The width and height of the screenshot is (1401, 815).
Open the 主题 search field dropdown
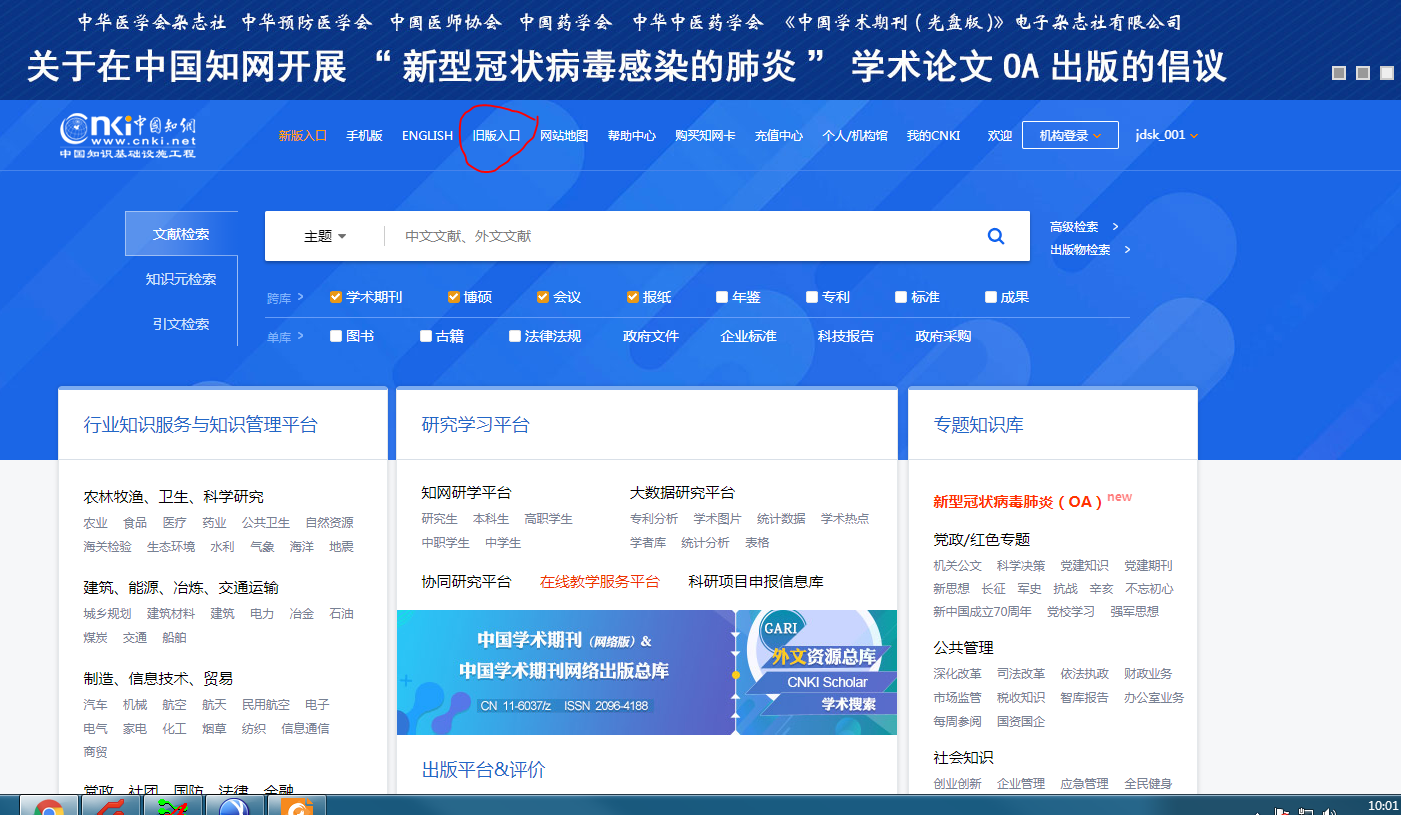point(325,236)
